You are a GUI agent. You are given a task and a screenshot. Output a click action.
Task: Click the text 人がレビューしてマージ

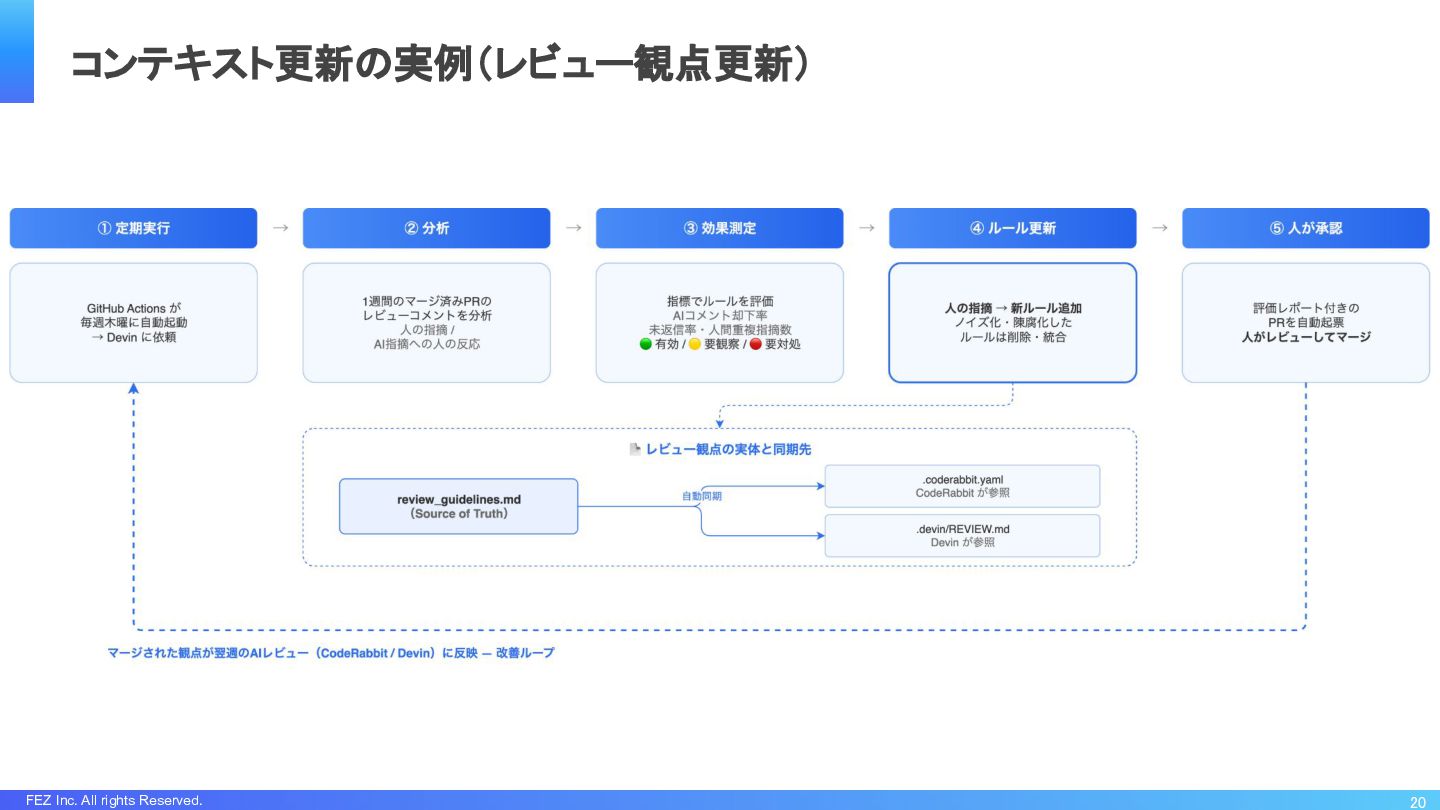click(x=1306, y=337)
